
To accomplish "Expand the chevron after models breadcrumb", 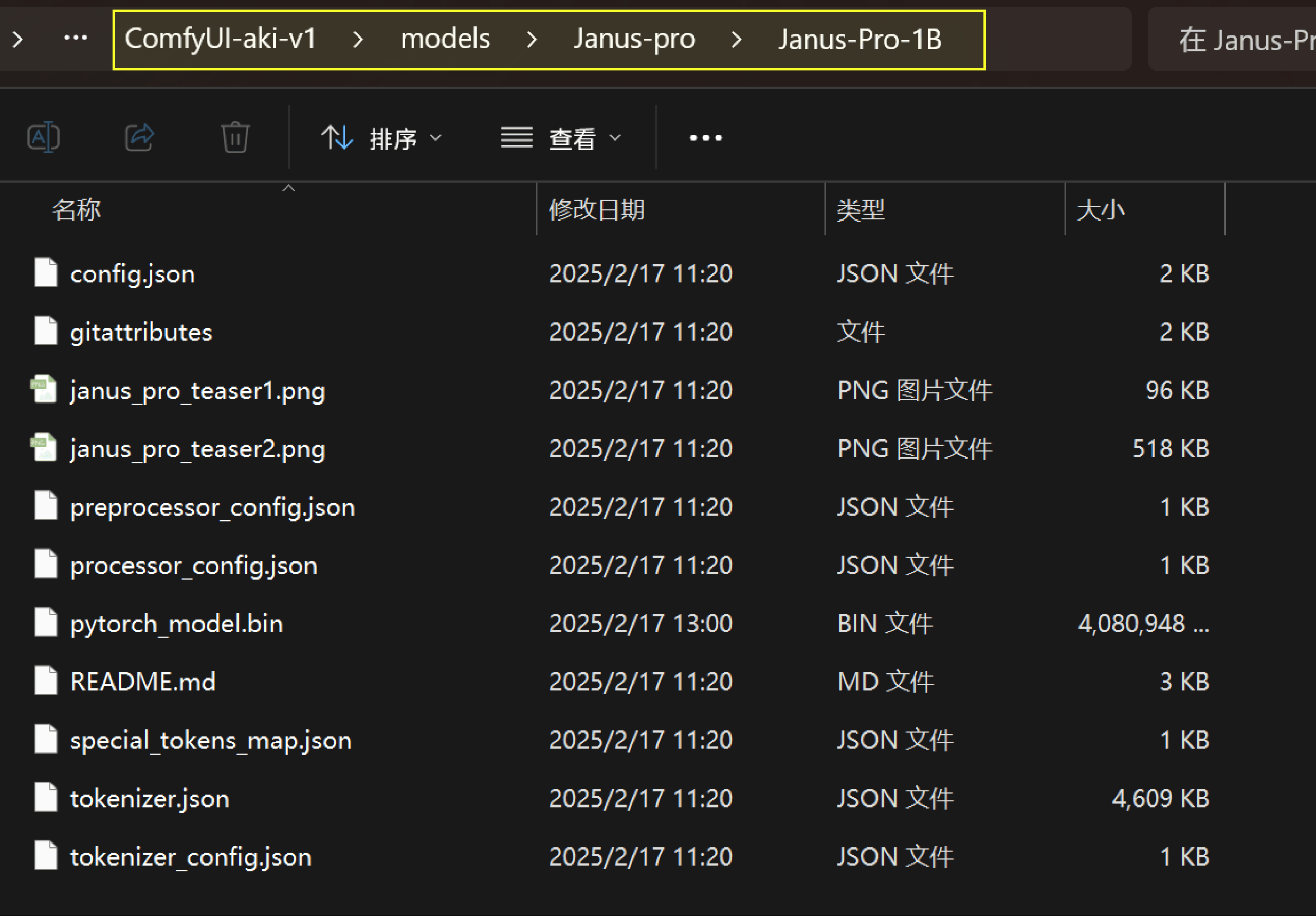I will [x=532, y=39].
